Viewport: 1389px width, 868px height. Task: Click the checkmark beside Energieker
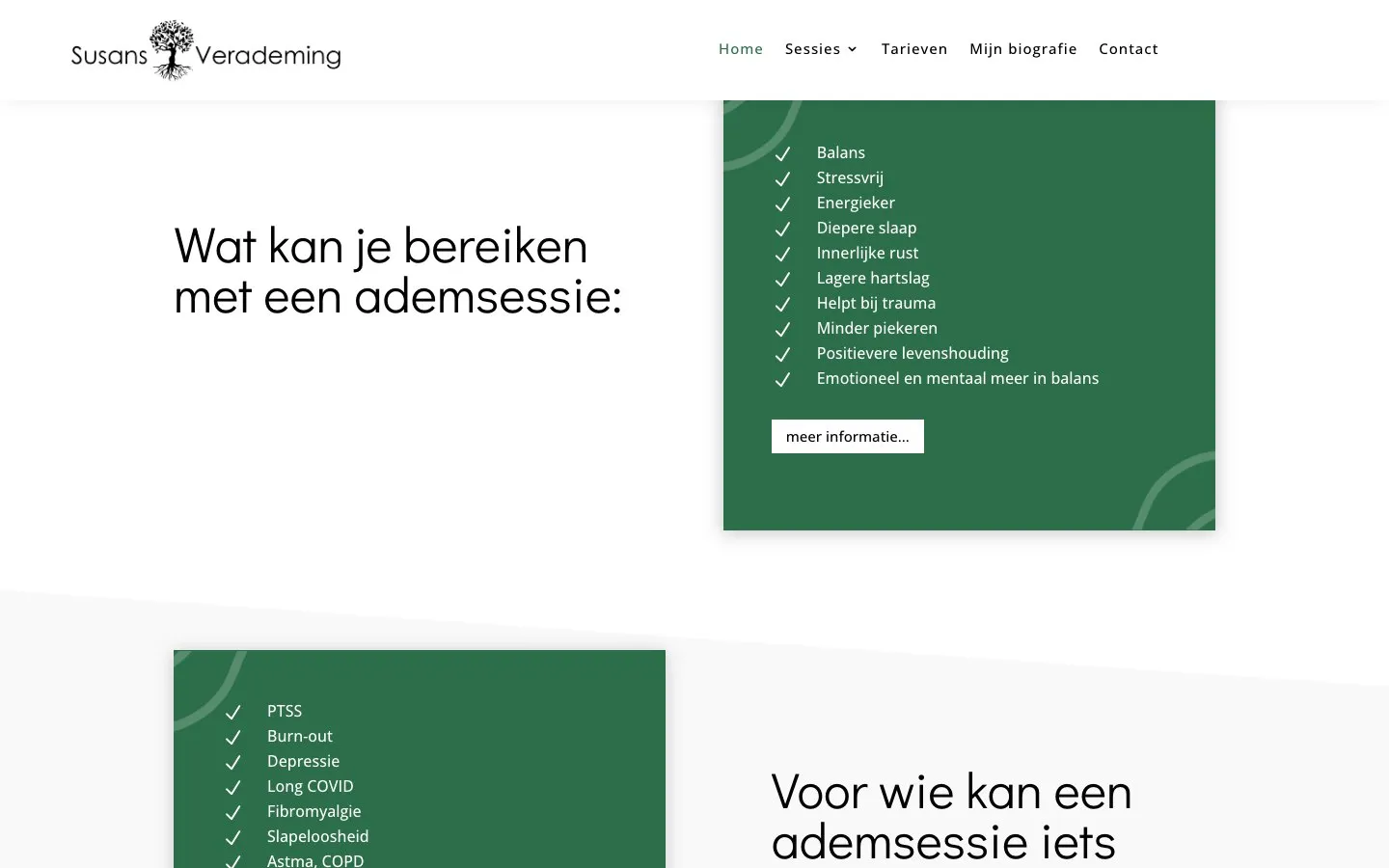click(x=782, y=203)
